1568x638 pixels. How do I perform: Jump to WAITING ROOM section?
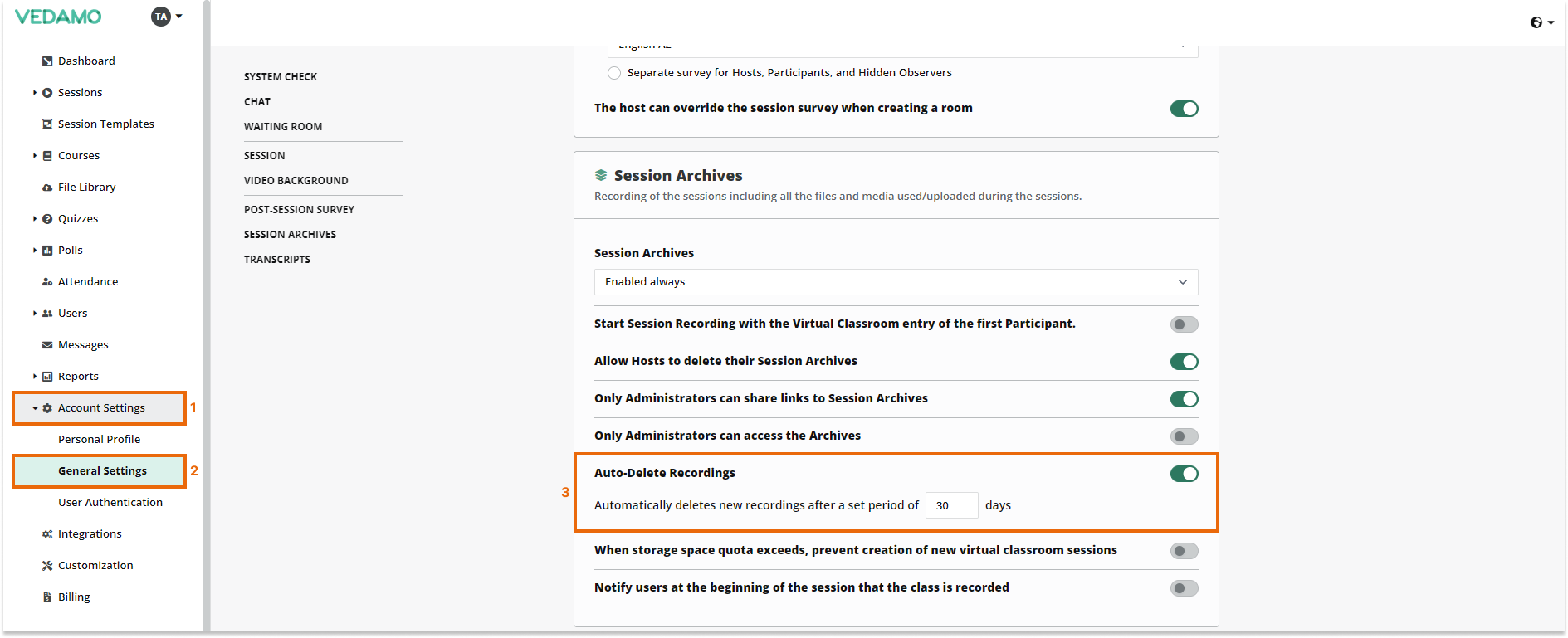tap(283, 127)
